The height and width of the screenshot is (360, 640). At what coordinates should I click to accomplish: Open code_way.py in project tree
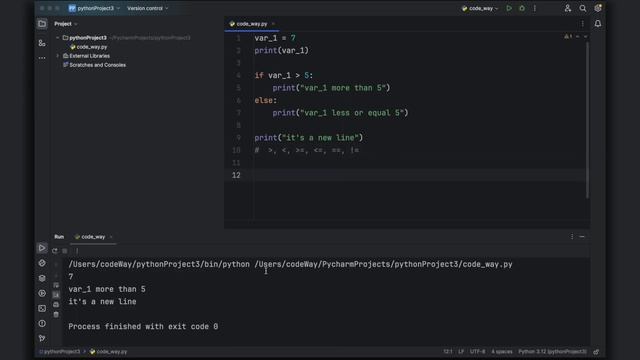click(89, 47)
